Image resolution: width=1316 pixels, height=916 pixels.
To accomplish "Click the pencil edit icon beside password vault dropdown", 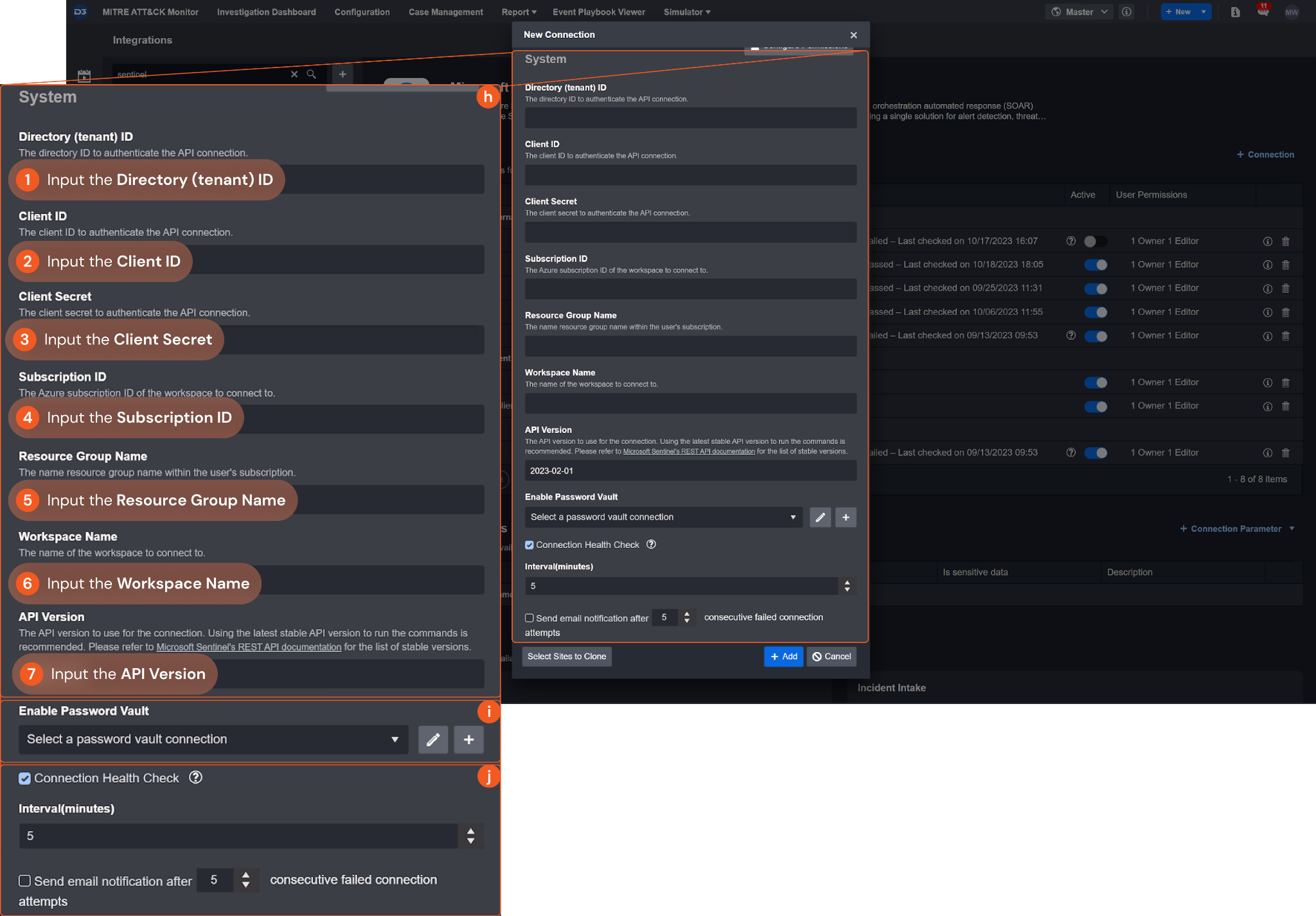I will click(820, 517).
